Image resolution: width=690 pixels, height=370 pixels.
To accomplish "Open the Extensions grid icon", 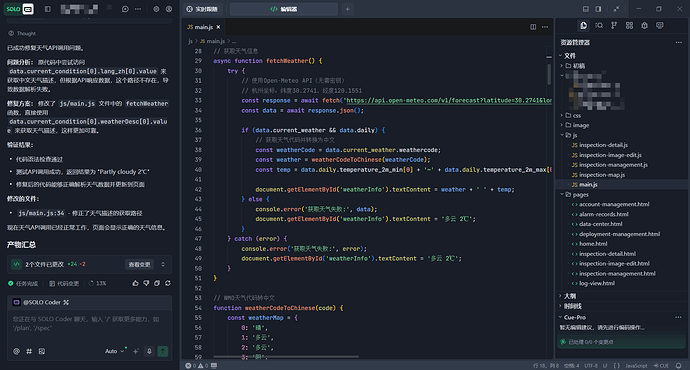I will [x=629, y=26].
